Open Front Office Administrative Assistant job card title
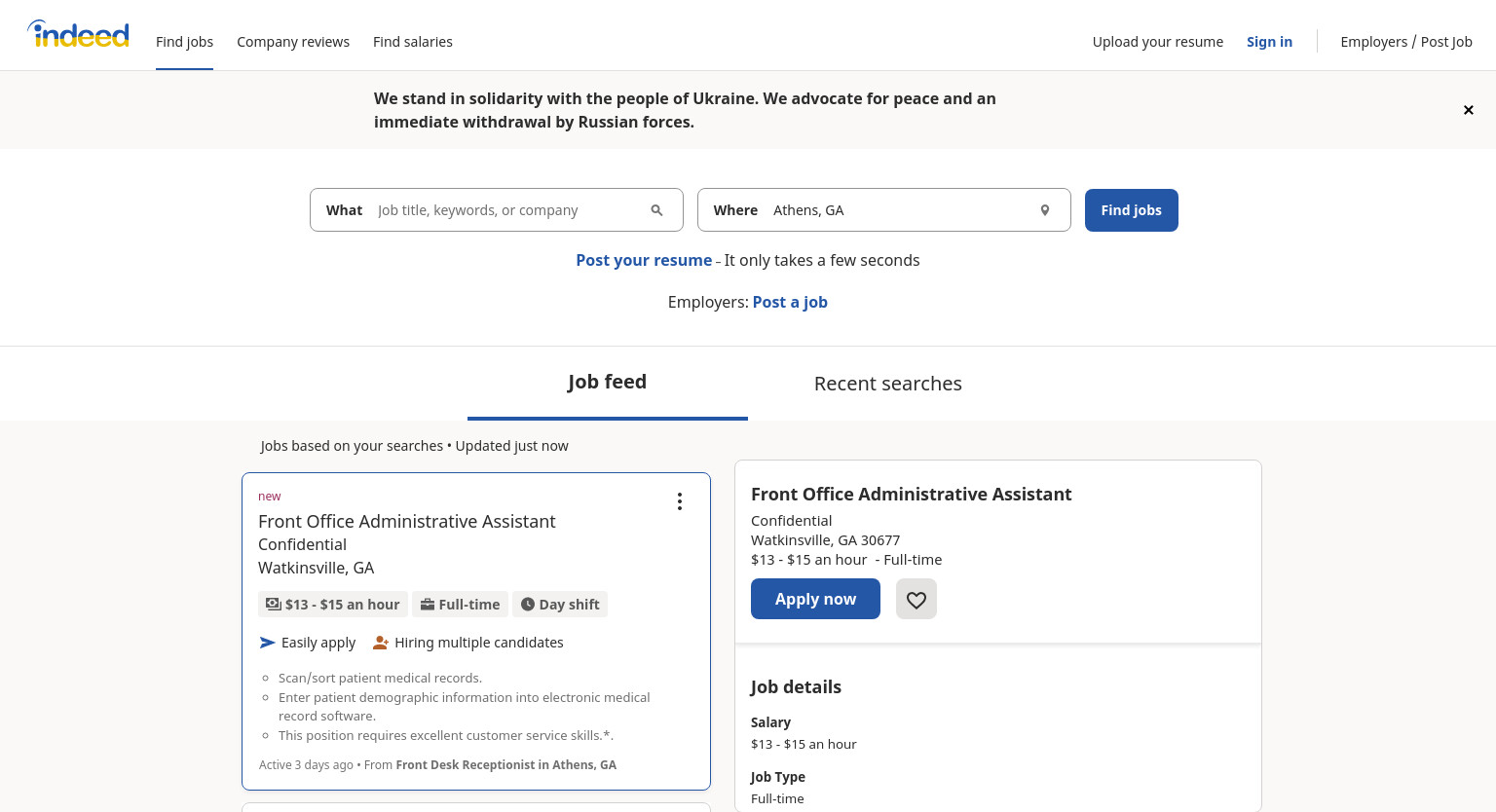This screenshot has width=1496, height=812. [407, 522]
